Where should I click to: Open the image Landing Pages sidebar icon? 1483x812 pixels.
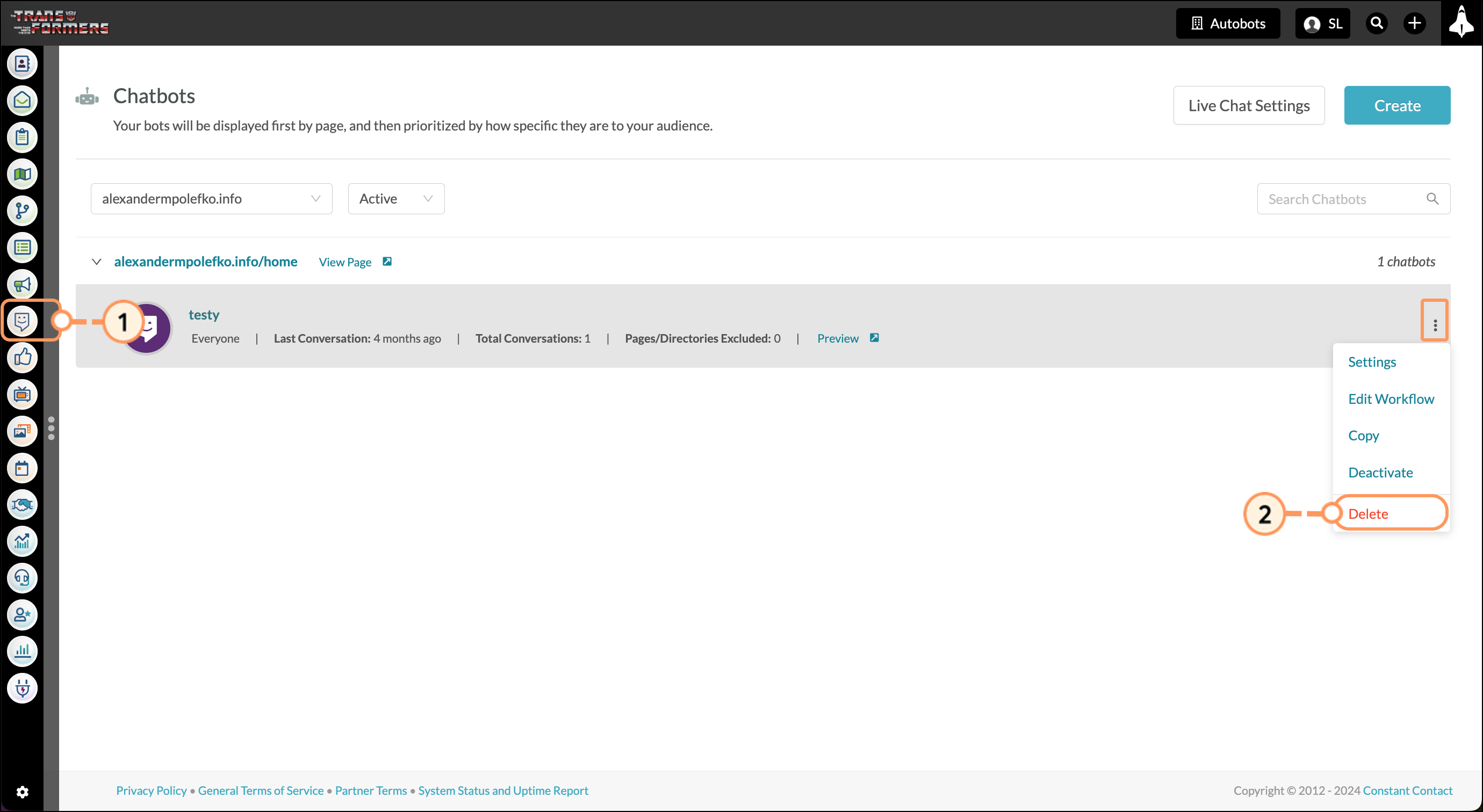[22, 432]
